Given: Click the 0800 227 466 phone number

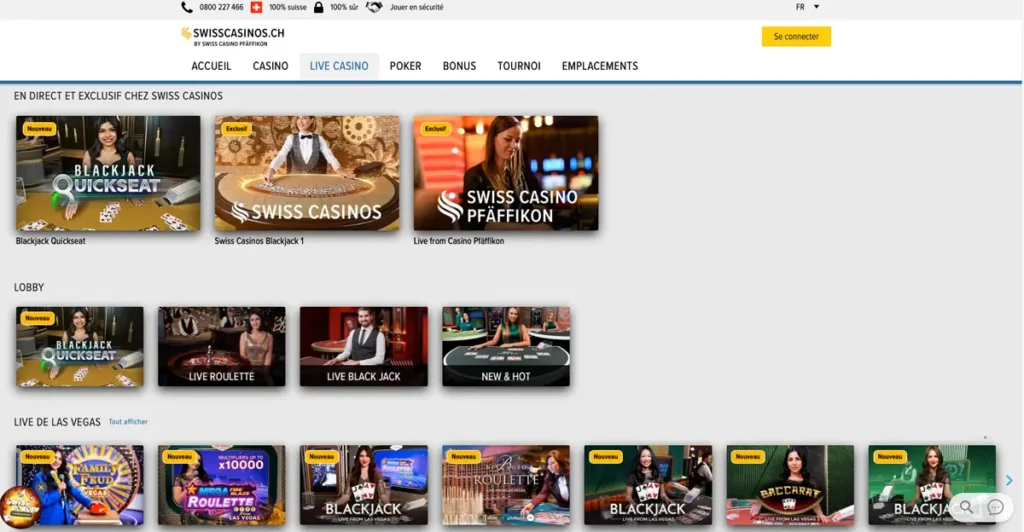Looking at the screenshot, I should pyautogui.click(x=221, y=7).
